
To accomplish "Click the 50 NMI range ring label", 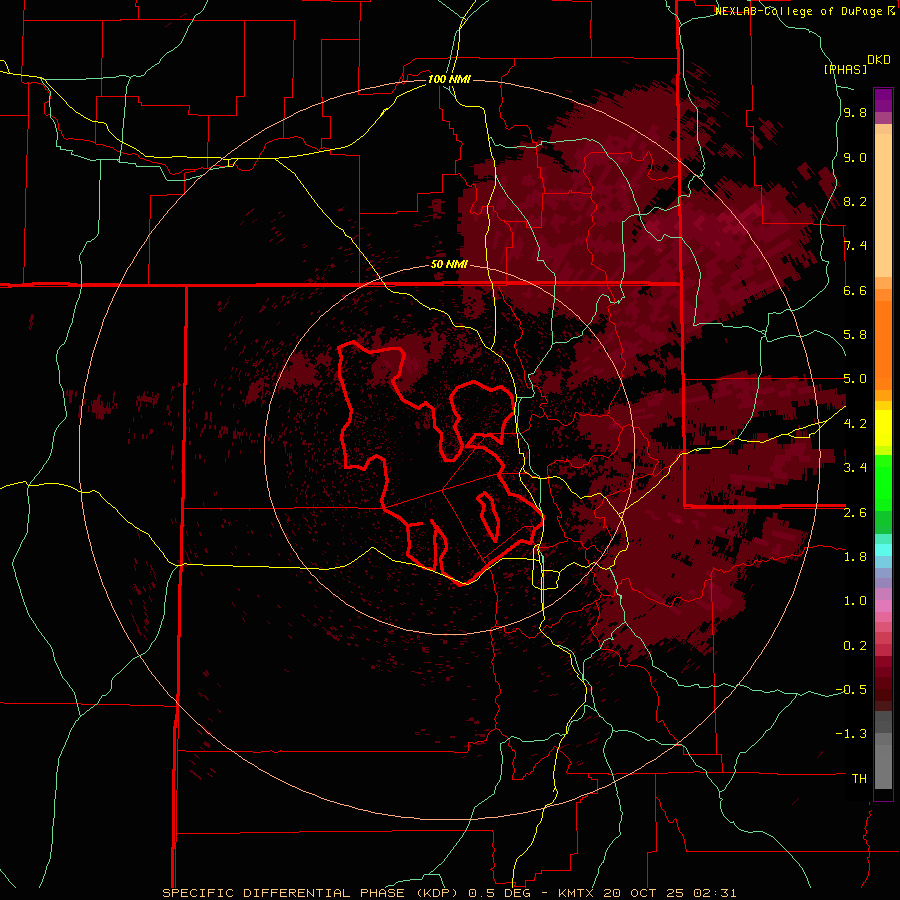I will click(x=449, y=265).
